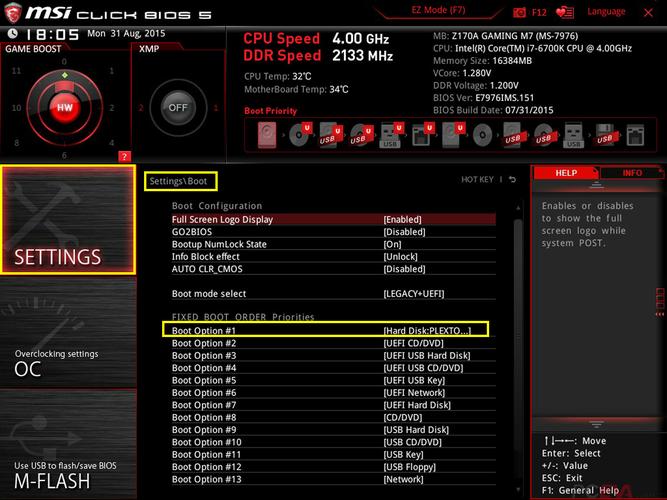Select the legacy CD/DVD boot priority icon
Image resolution: width=667 pixels, height=500 pixels.
point(482,135)
